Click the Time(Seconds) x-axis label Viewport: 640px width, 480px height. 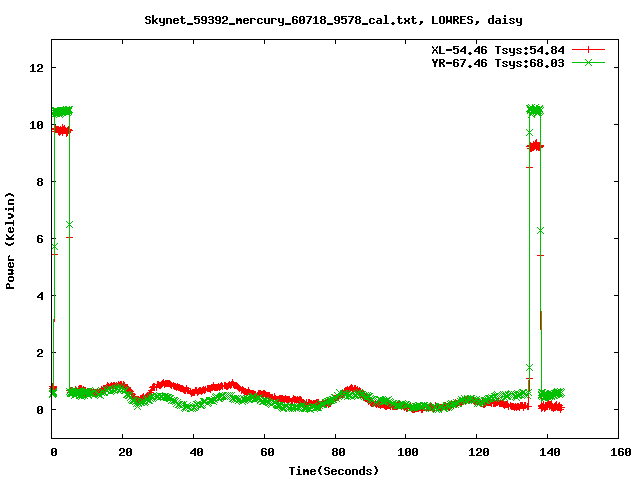(333, 471)
